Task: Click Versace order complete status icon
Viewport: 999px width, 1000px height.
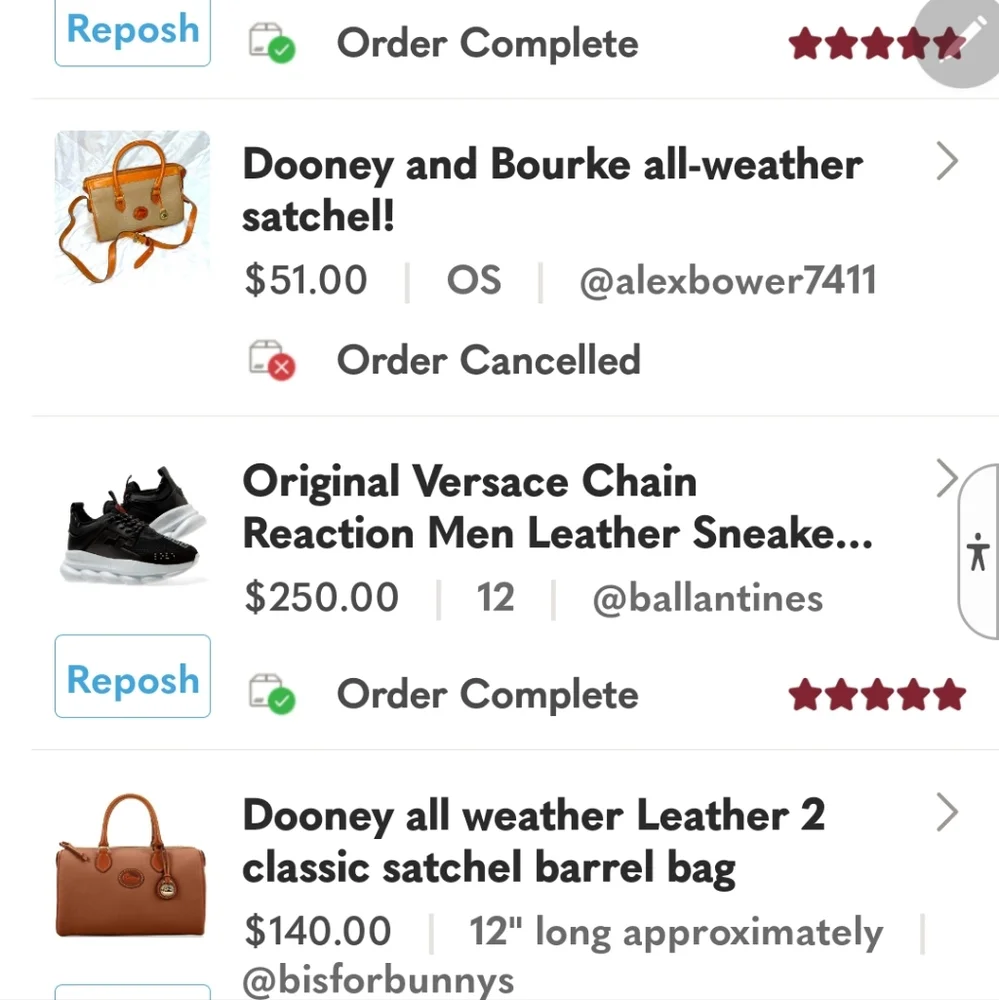Action: 272,694
